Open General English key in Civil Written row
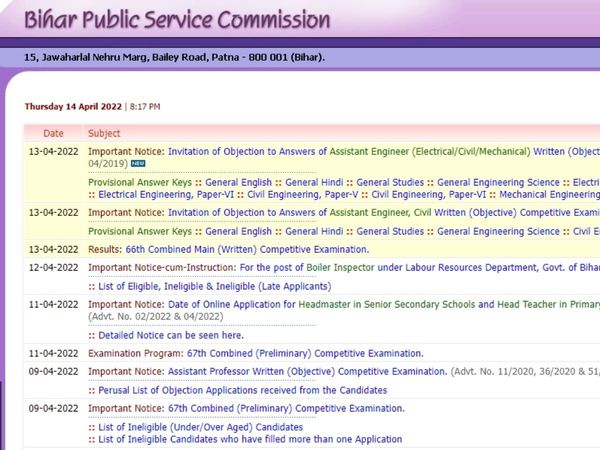This screenshot has width=600, height=450. (x=238, y=232)
